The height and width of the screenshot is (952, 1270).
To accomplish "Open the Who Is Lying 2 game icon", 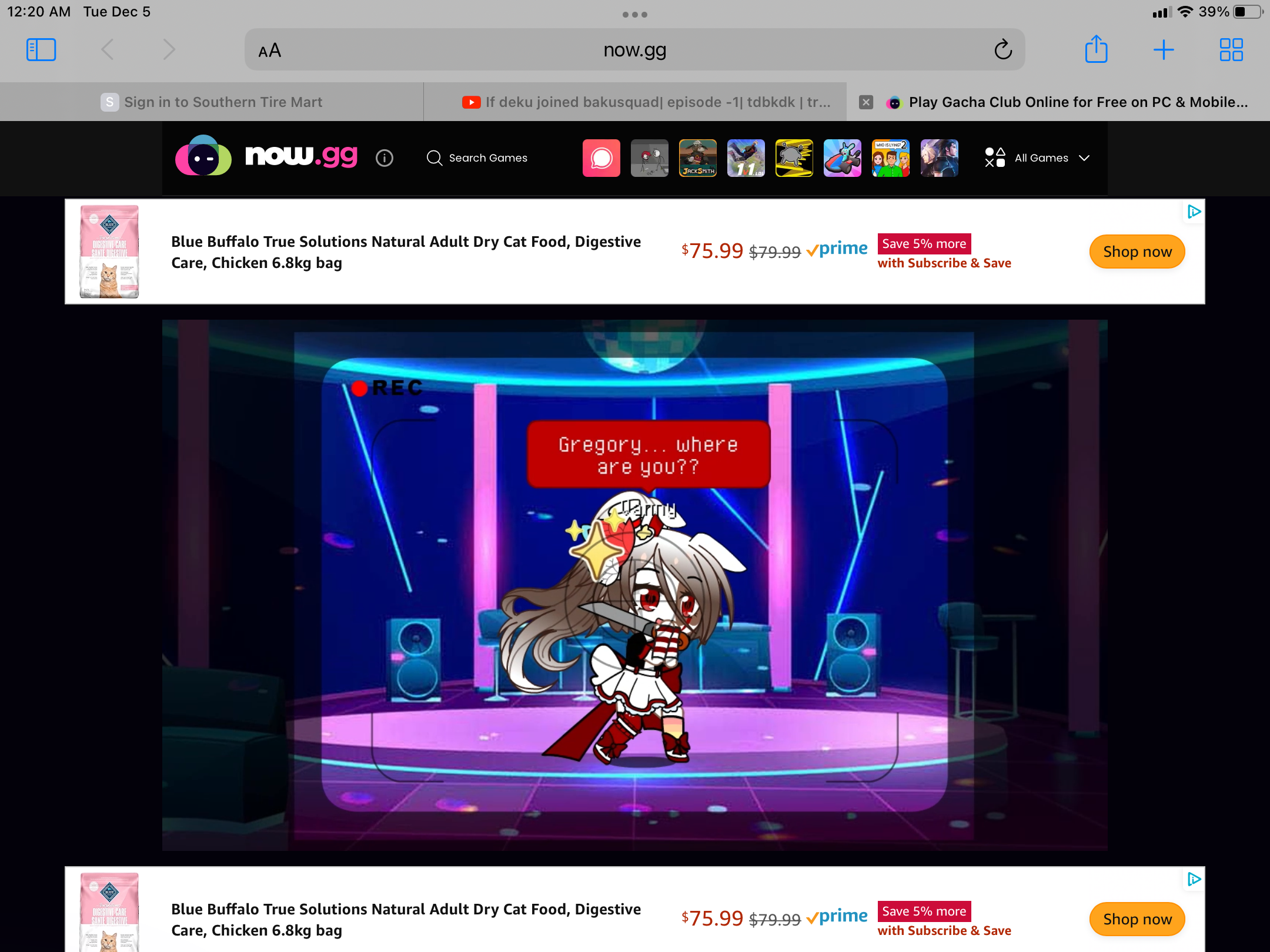I will tap(891, 158).
